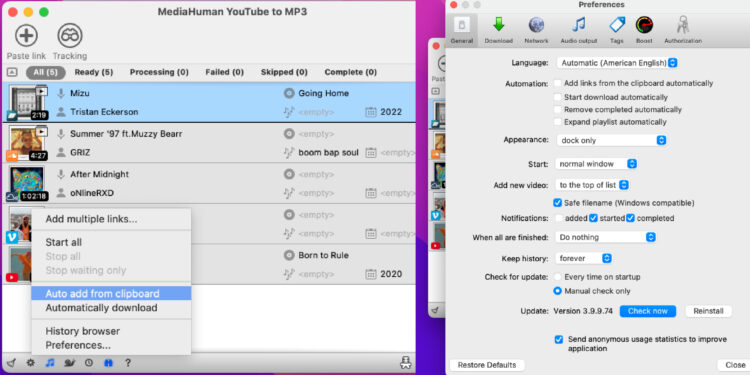Open the Boost preferences tab
This screenshot has height=375, width=750.
point(644,31)
